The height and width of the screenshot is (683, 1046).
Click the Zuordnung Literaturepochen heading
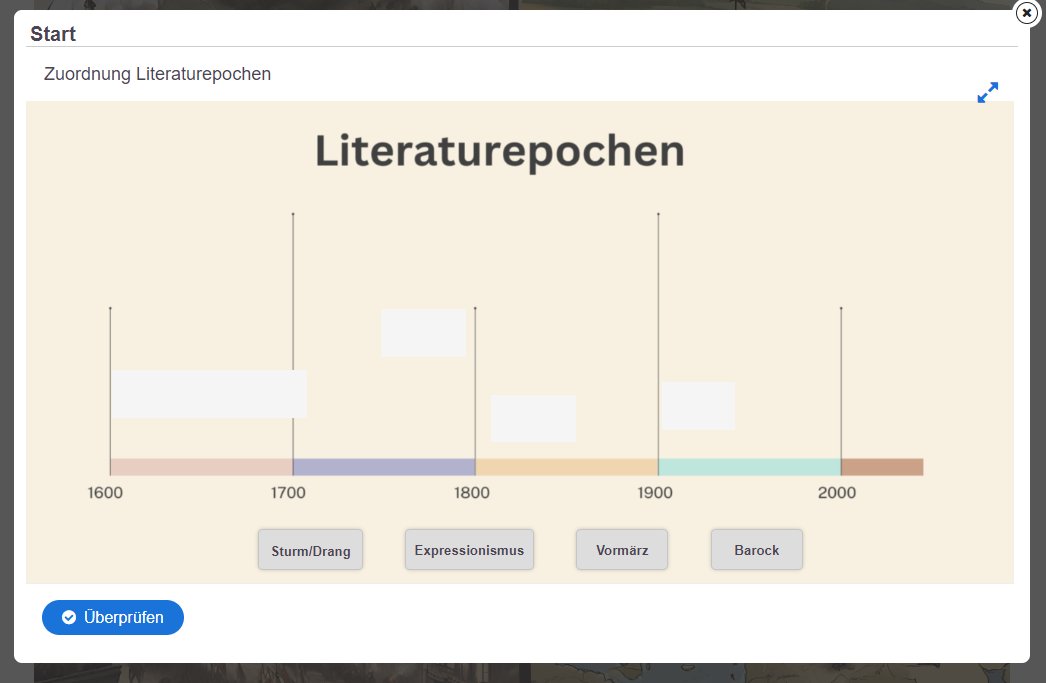(x=158, y=74)
